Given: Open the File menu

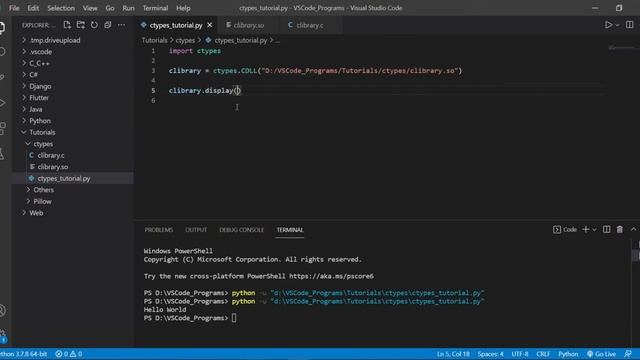Looking at the screenshot, I should coord(14,8).
